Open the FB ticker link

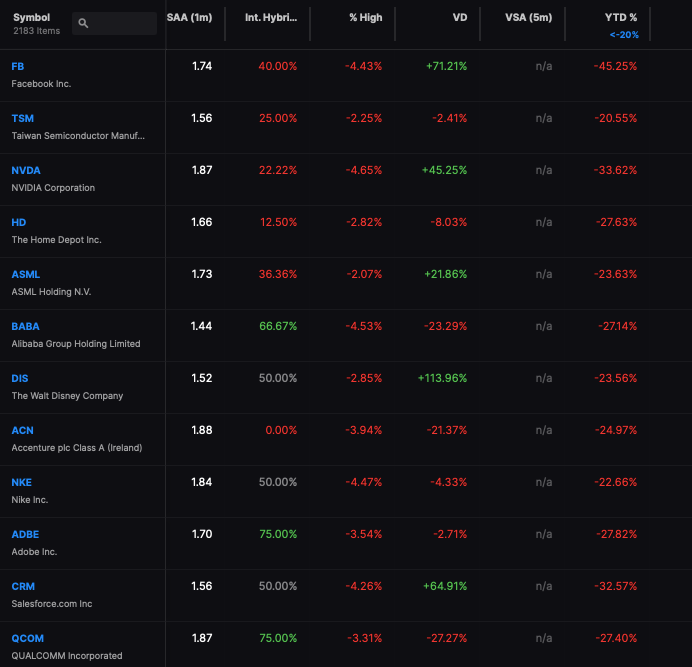(x=18, y=67)
